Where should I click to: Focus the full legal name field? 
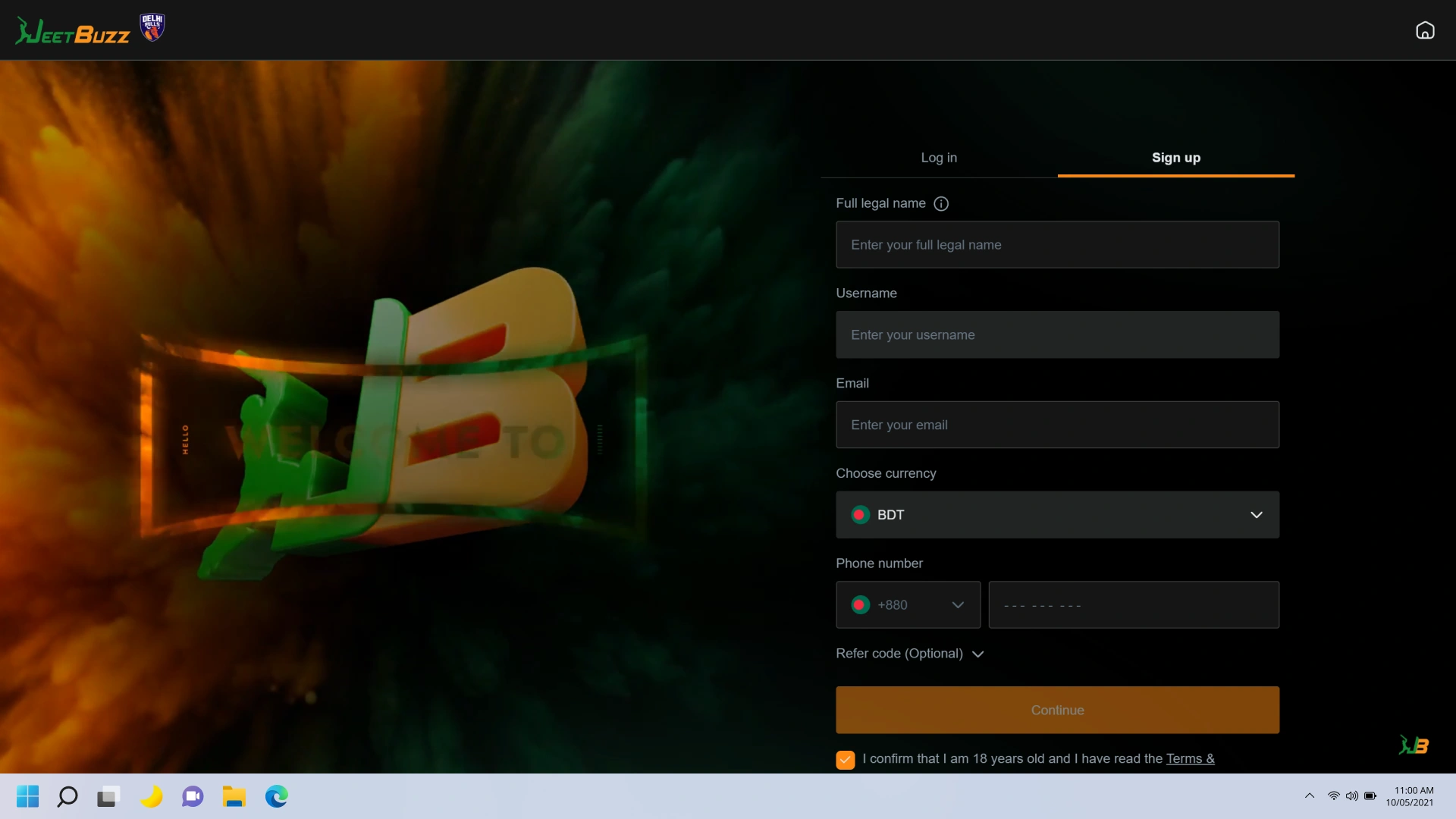1057,244
